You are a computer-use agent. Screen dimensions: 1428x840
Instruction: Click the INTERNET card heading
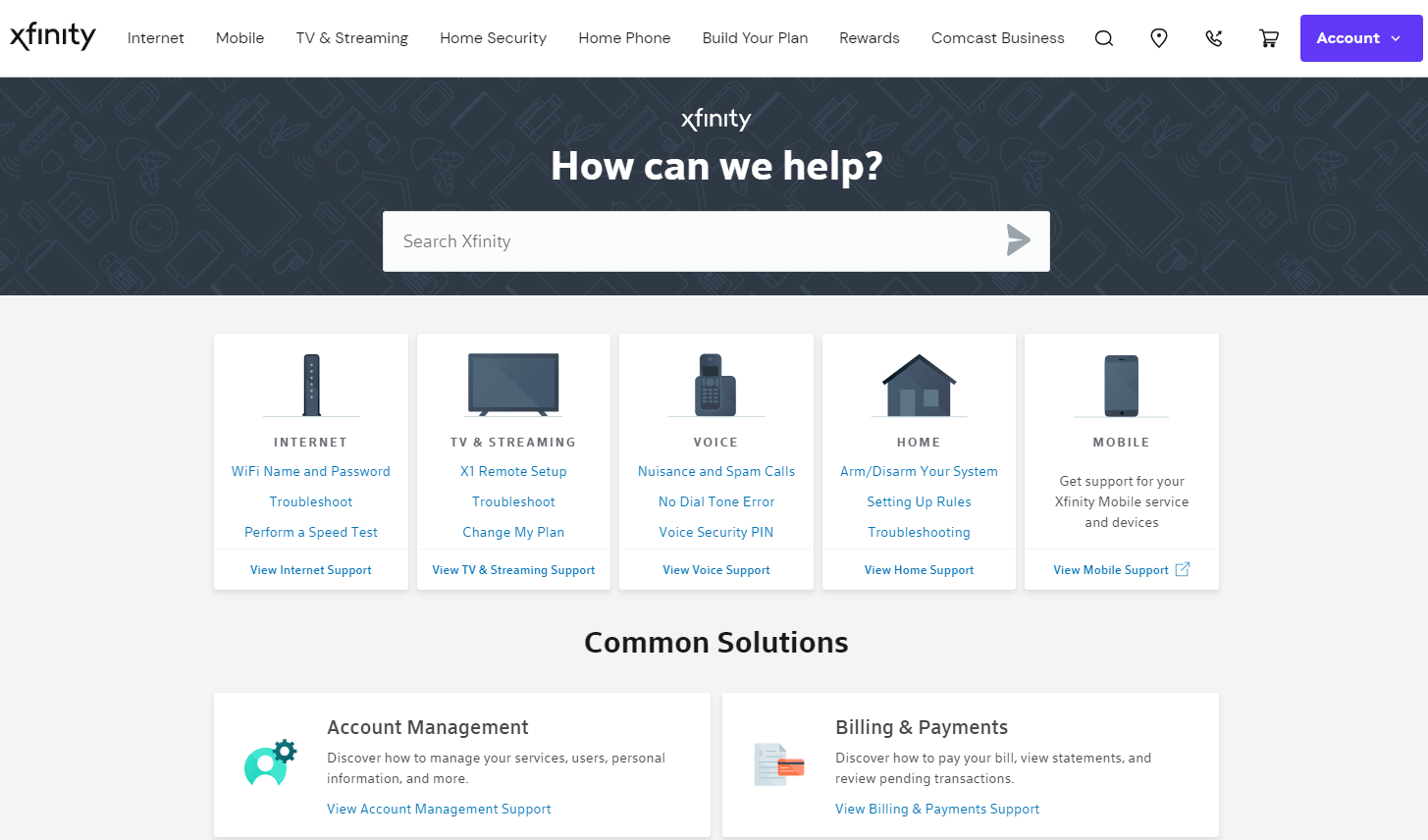point(311,443)
